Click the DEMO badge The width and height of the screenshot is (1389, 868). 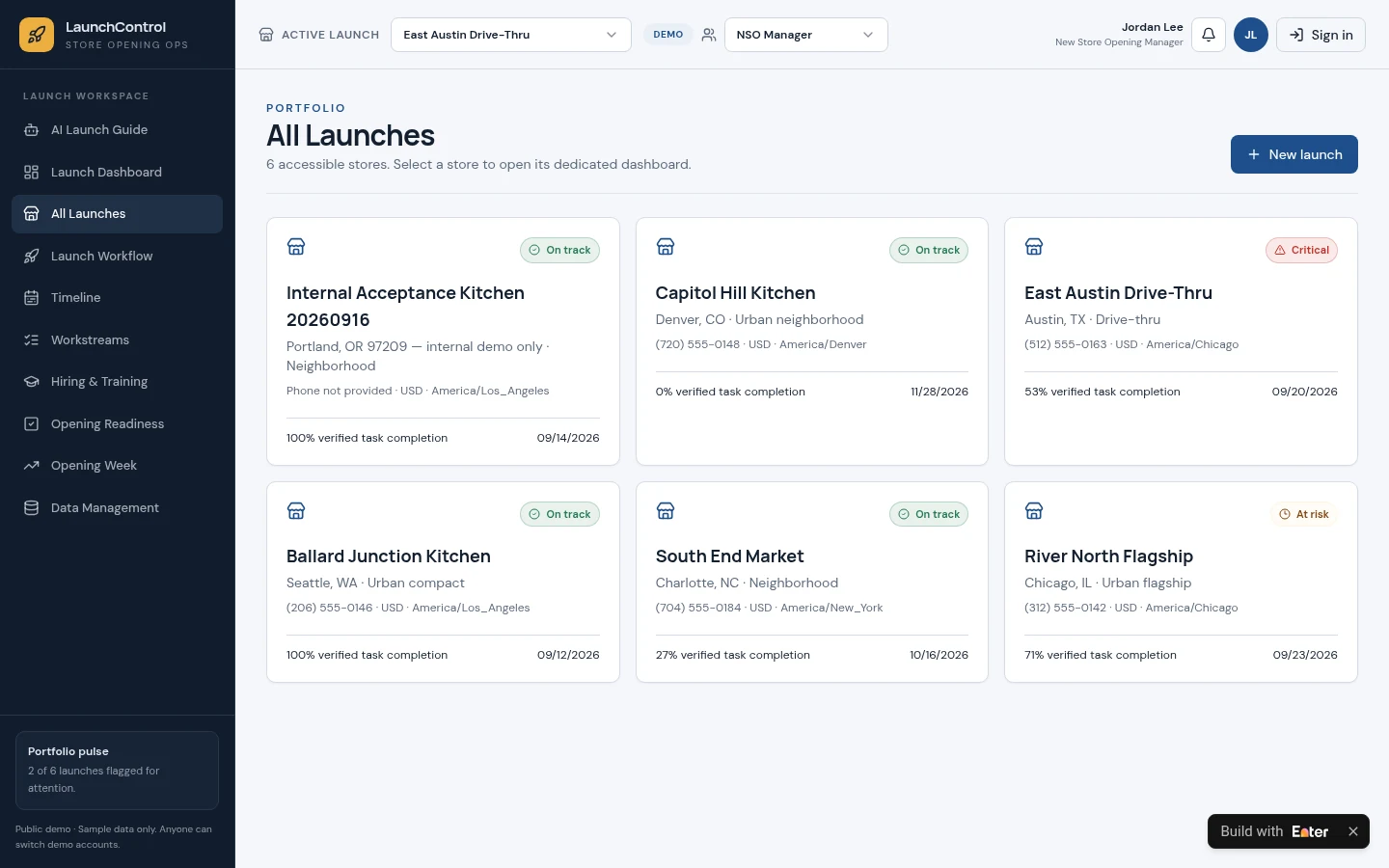pos(667,35)
